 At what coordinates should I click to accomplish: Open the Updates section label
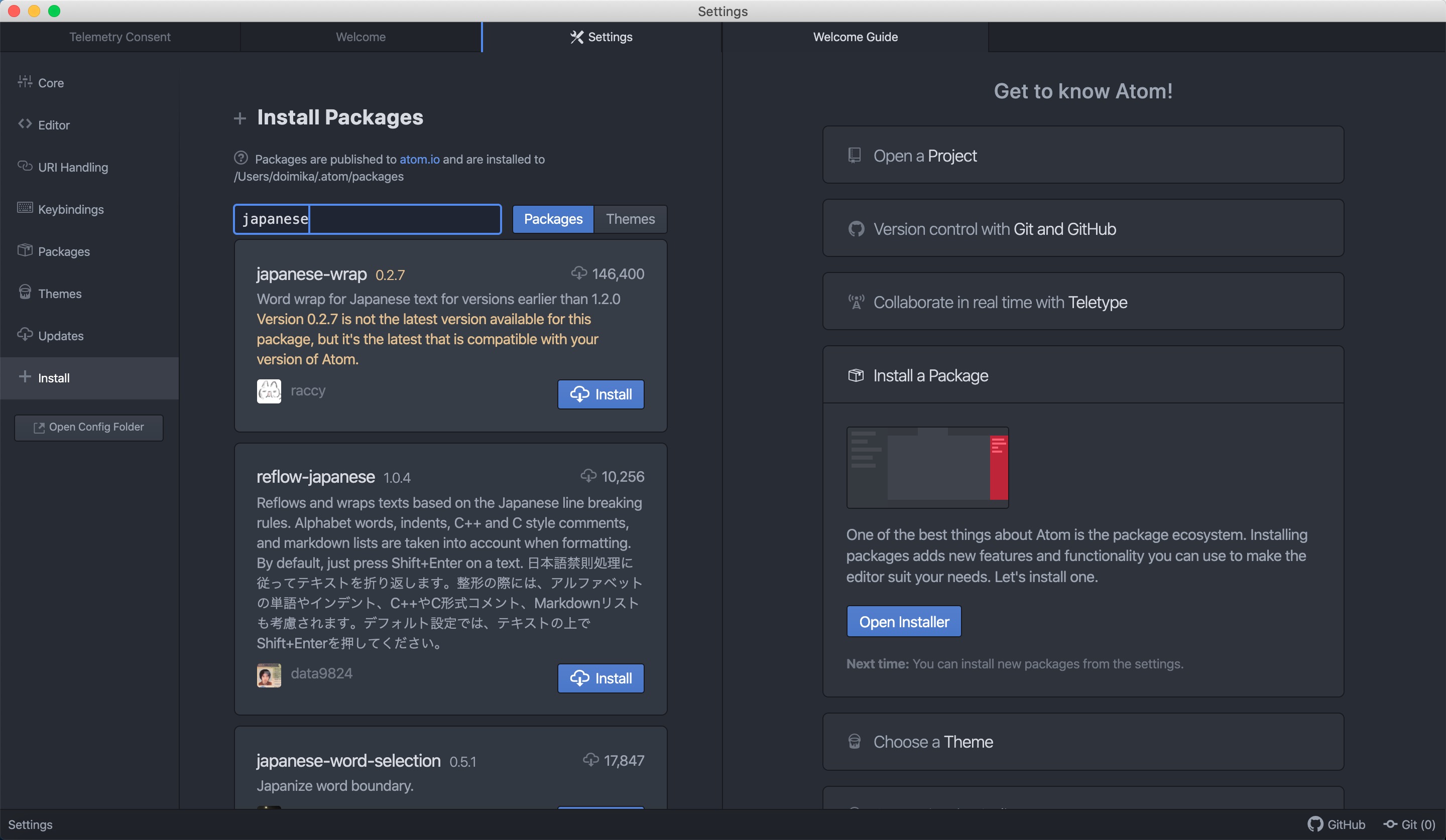coord(61,335)
